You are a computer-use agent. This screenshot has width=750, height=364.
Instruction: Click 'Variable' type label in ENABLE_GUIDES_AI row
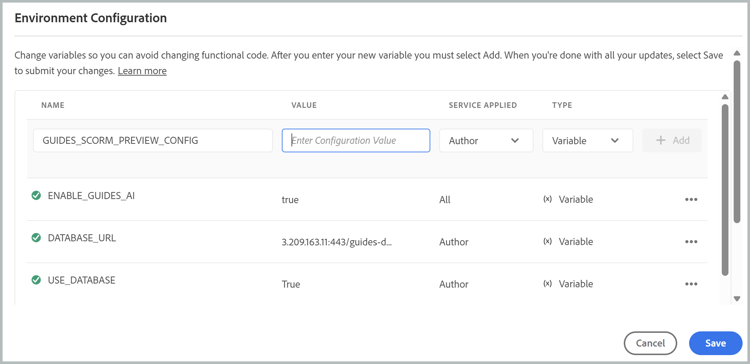576,199
